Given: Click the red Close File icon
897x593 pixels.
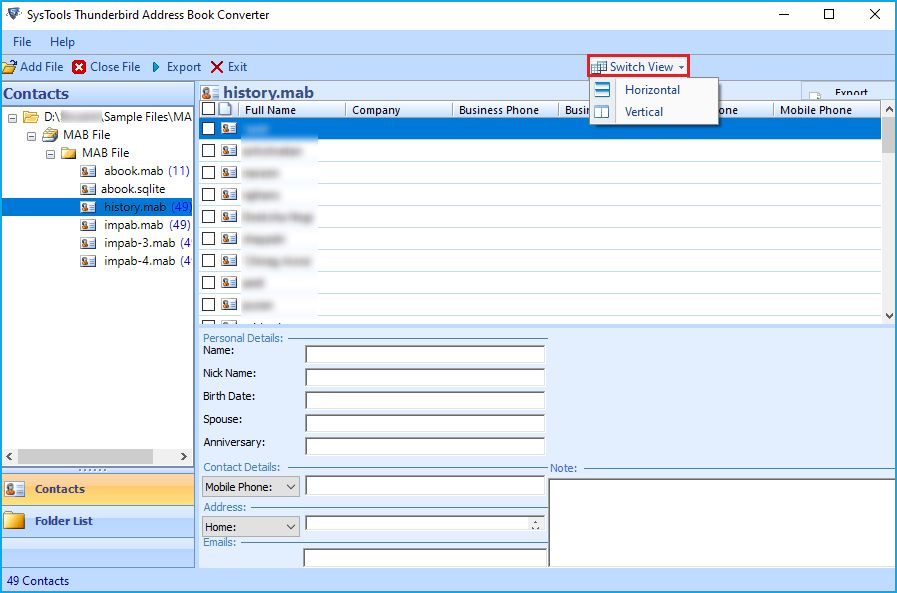Looking at the screenshot, I should click(79, 67).
